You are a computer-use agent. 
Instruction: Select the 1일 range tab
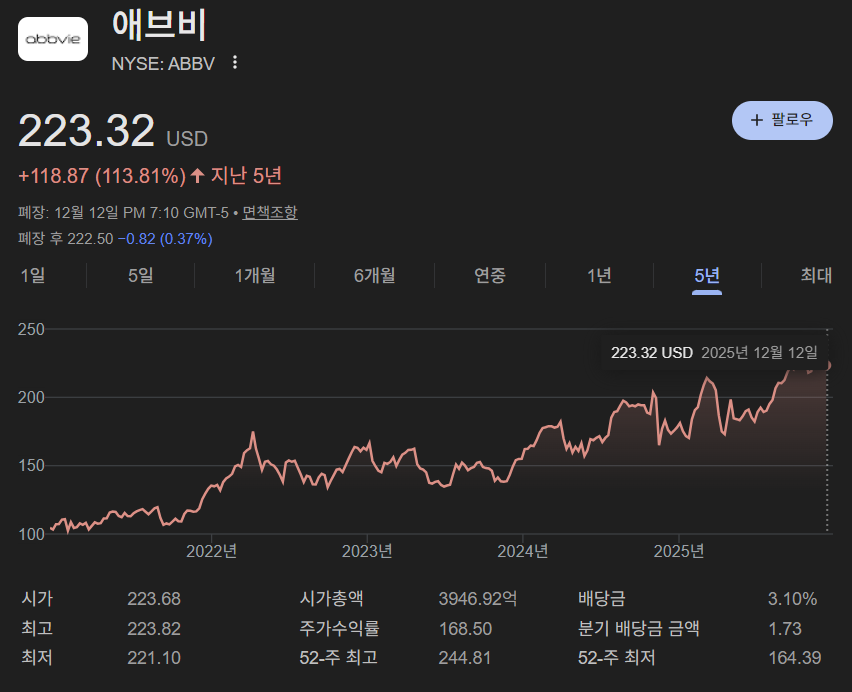[33, 275]
